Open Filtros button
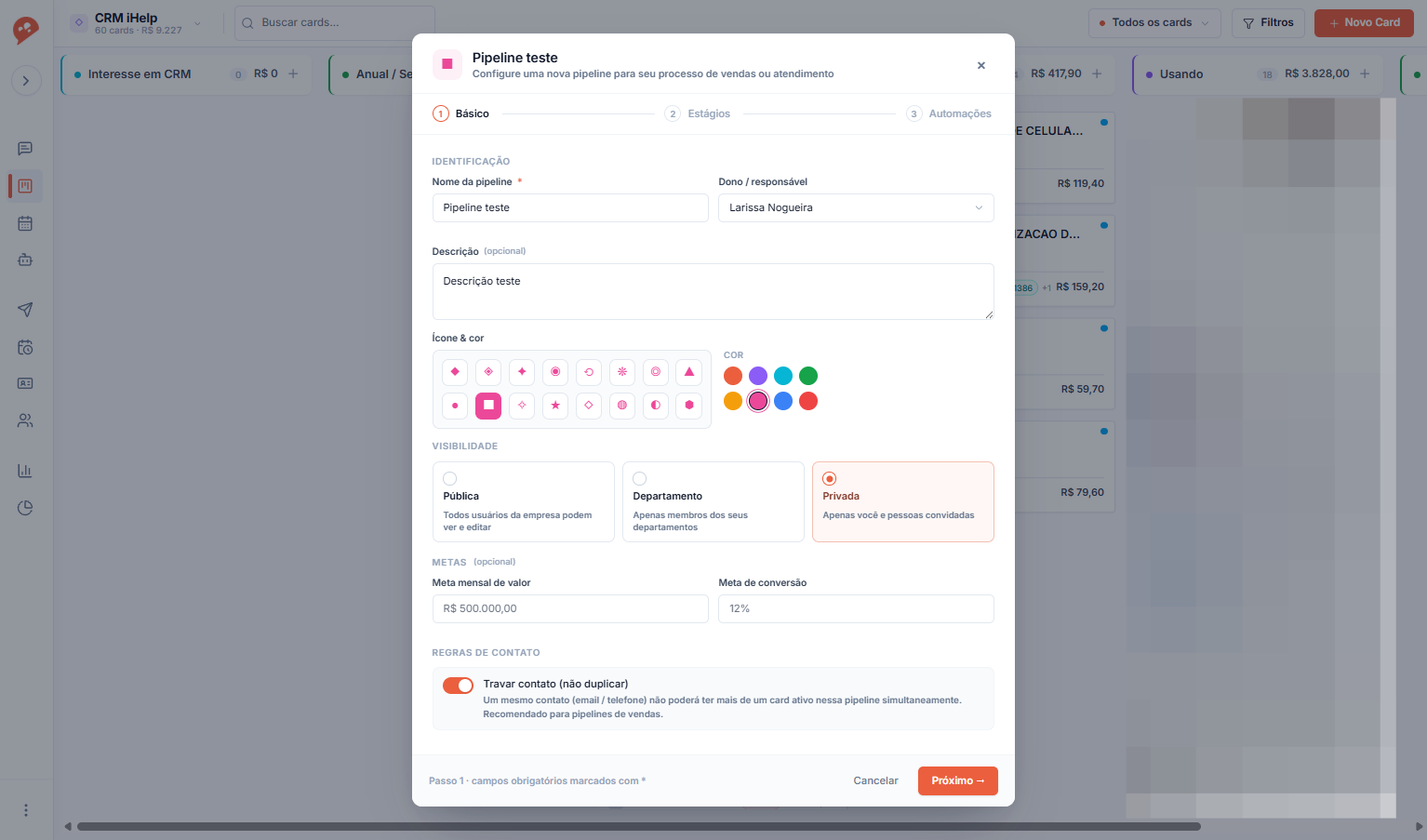This screenshot has width=1427, height=840. tap(1268, 23)
